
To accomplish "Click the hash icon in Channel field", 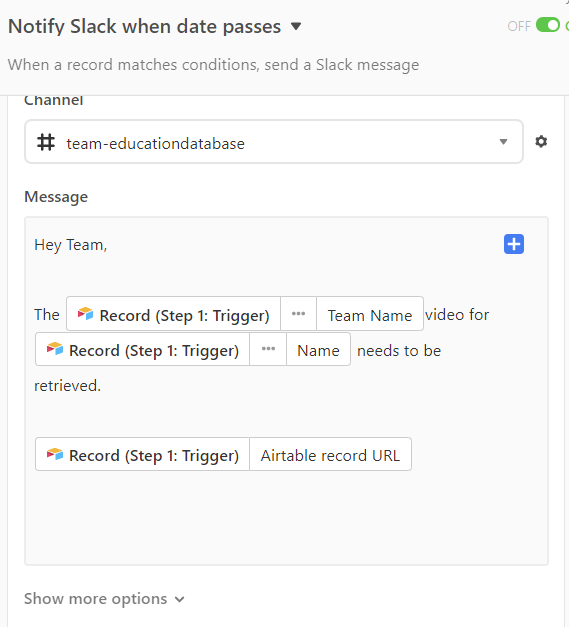I will pos(46,142).
